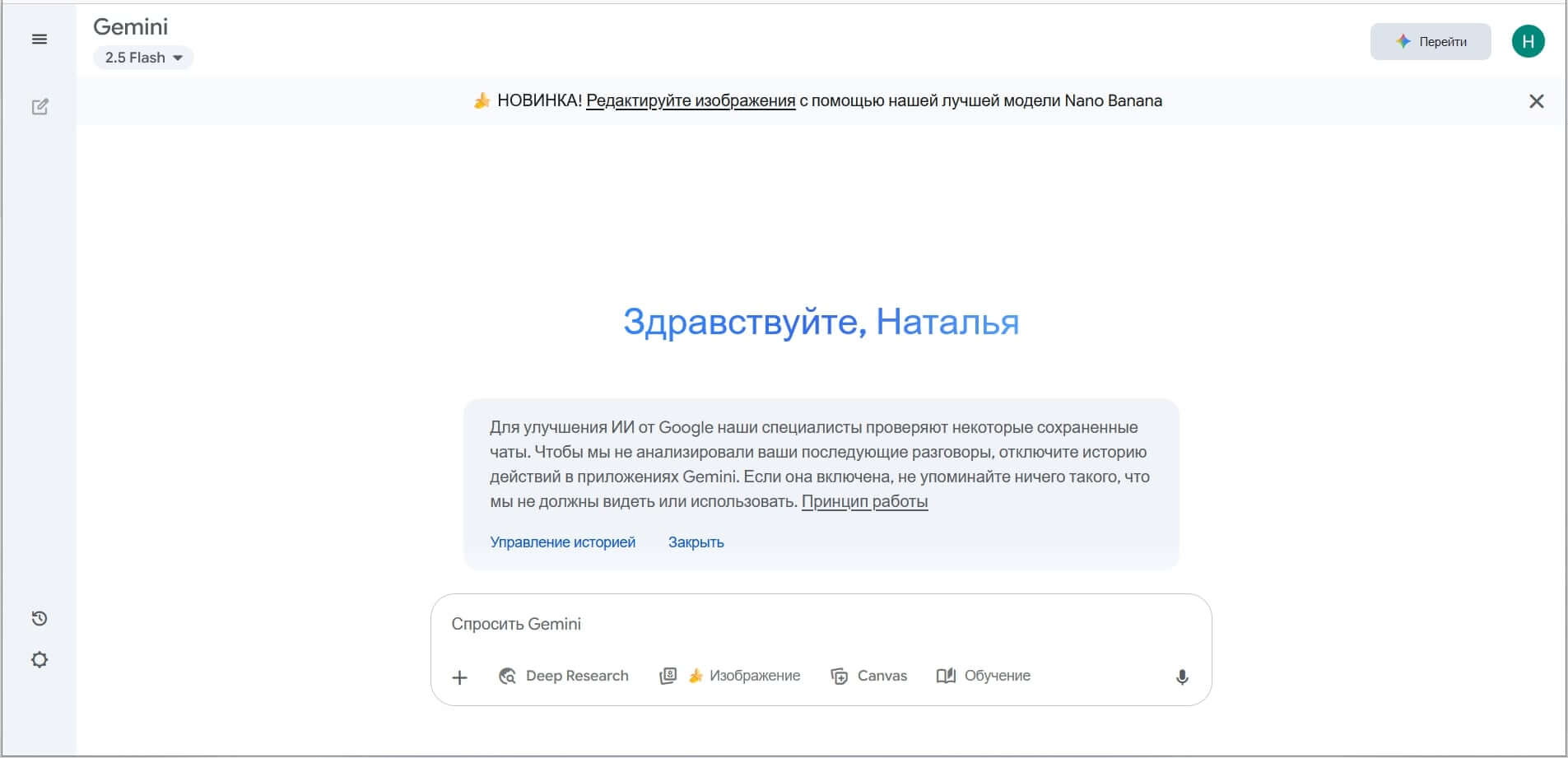Activate the microphone voice input
The height and width of the screenshot is (758, 1568).
point(1182,677)
